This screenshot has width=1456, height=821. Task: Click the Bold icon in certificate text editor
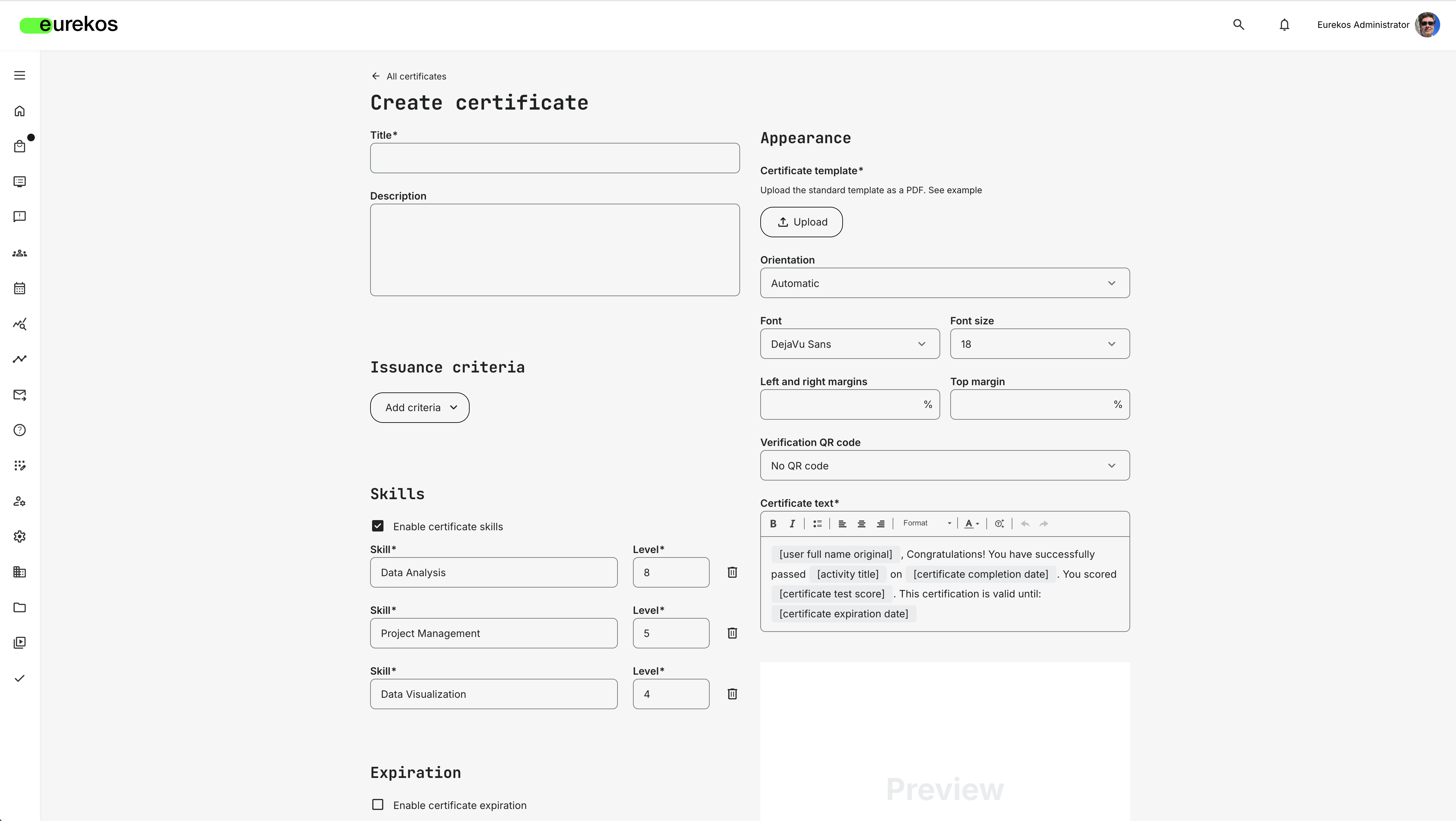(773, 524)
